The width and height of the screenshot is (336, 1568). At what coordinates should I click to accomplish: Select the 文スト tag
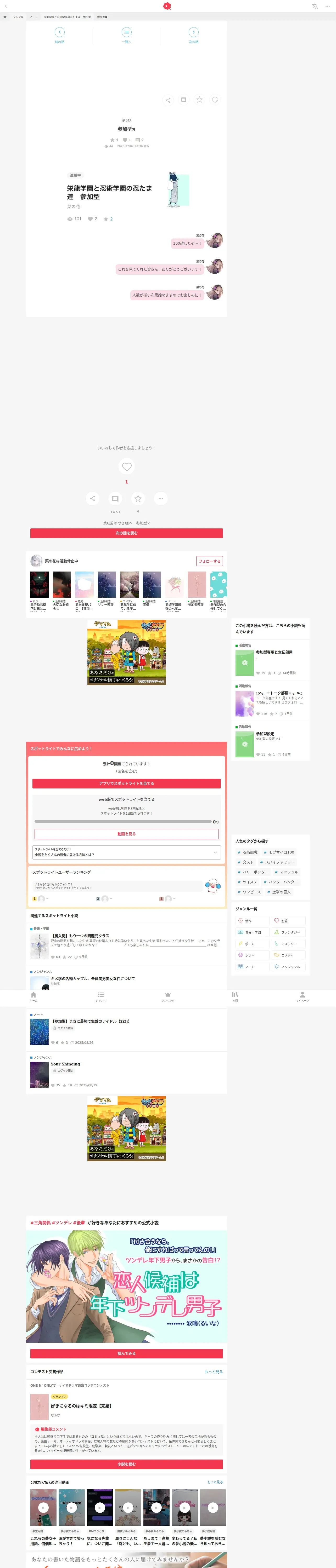246,862
